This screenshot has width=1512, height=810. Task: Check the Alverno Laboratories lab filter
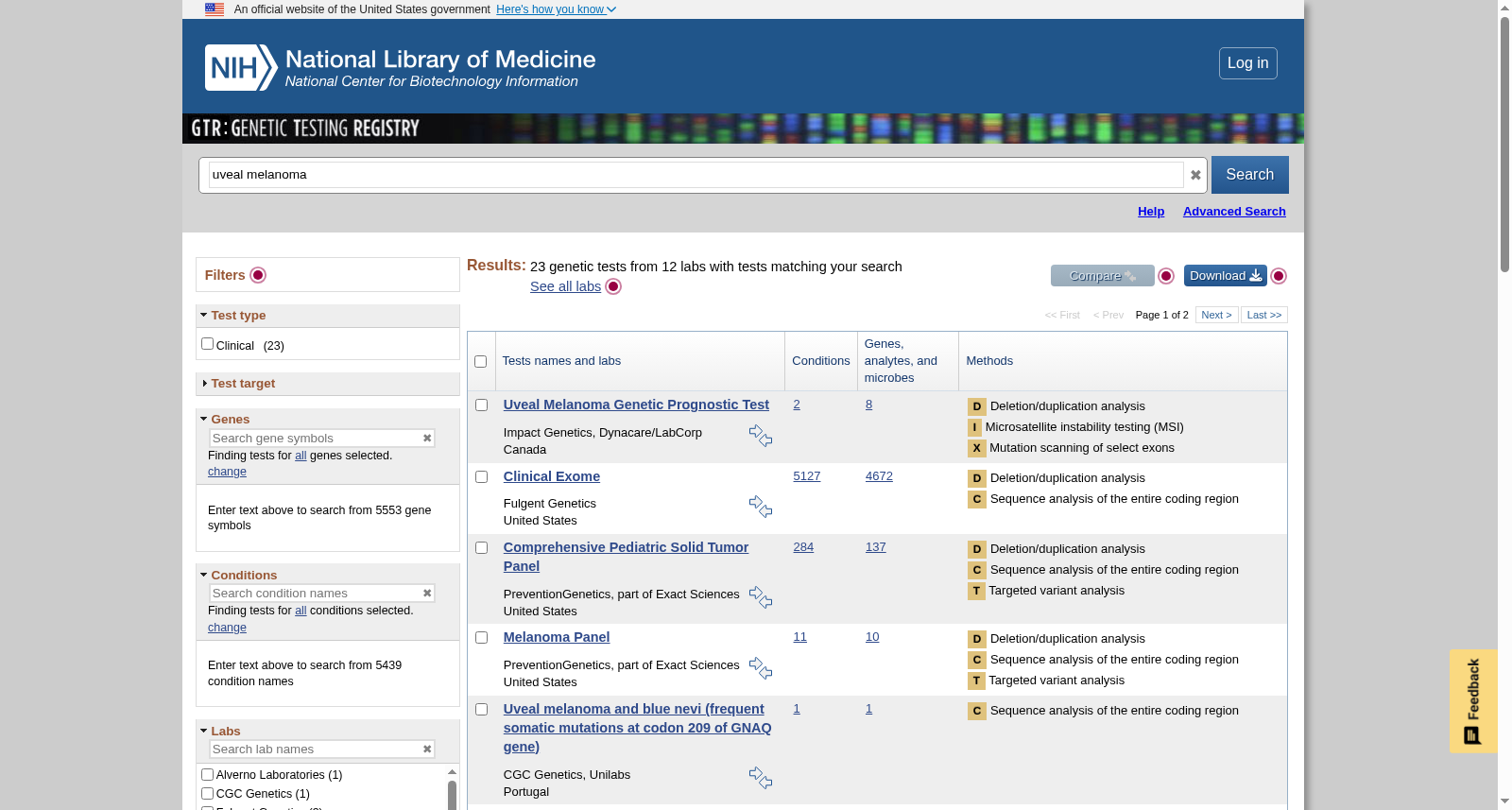coord(207,775)
